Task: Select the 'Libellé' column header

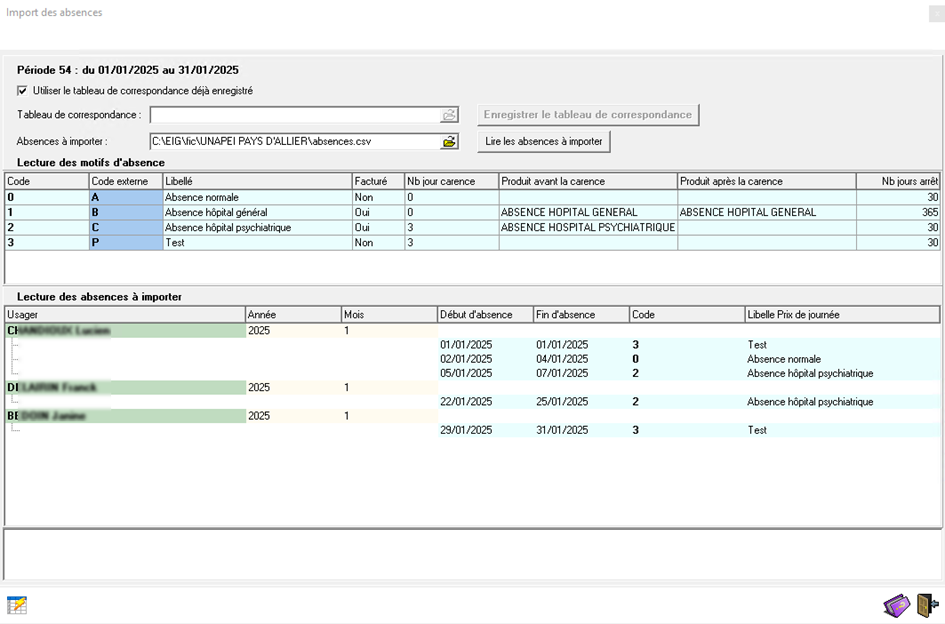Action: (x=257, y=181)
